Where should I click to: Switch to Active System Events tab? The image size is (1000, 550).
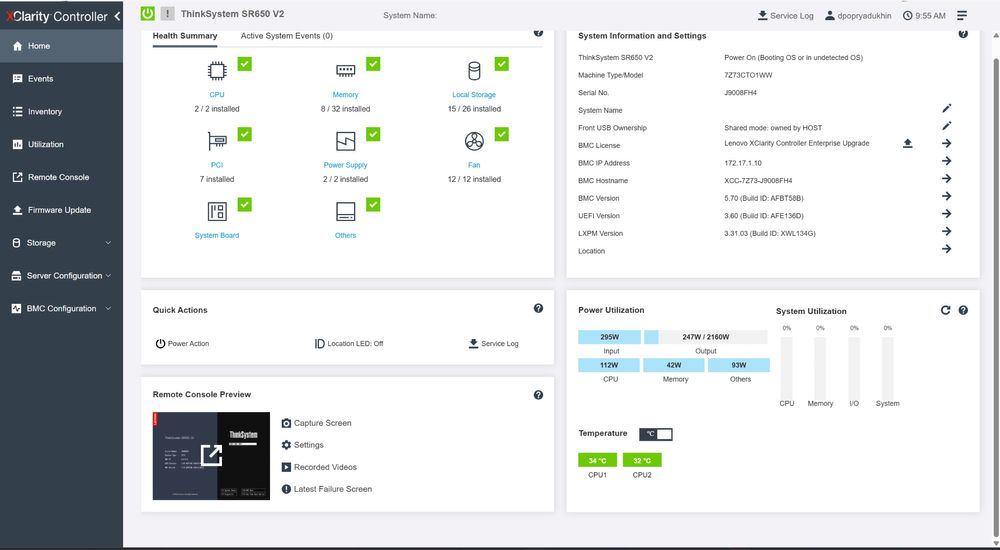click(x=286, y=36)
